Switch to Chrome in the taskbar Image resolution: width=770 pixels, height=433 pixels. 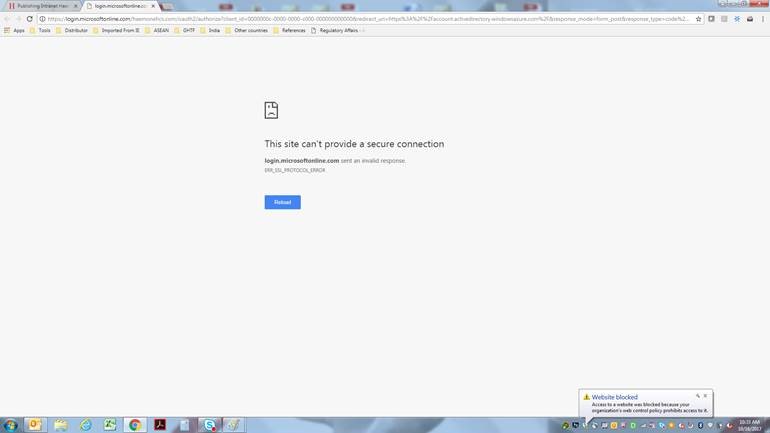point(135,425)
